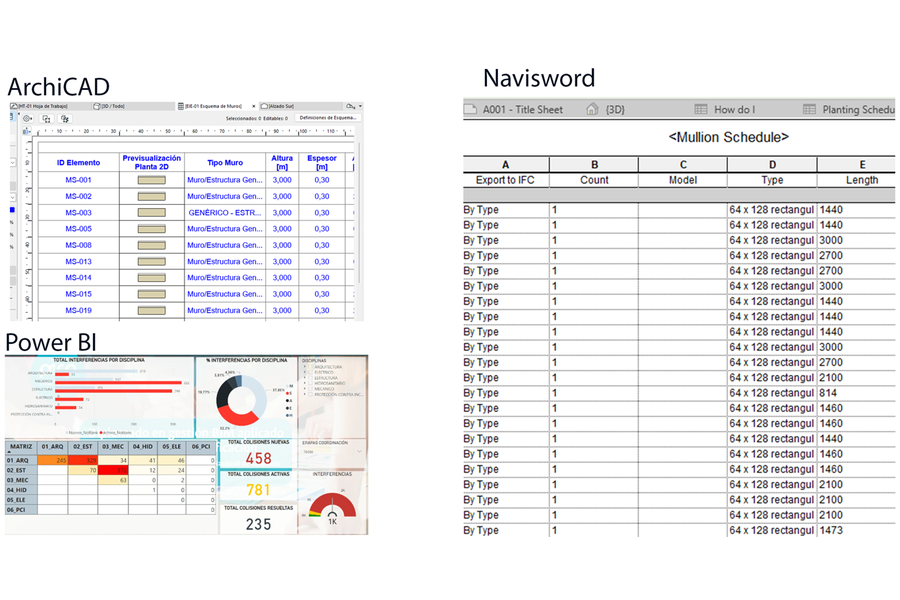Select the red 329 matrix cell

click(83, 460)
